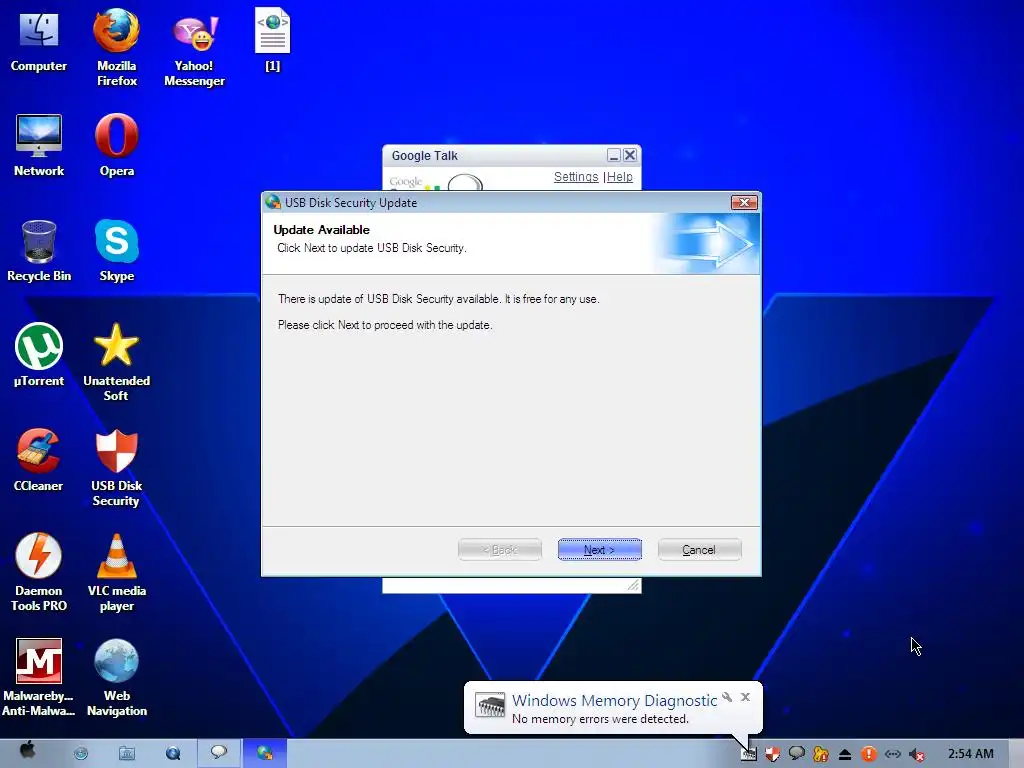Click the memory chip icon in notification balloon
Viewport: 1024px width, 768px height.
tap(490, 705)
